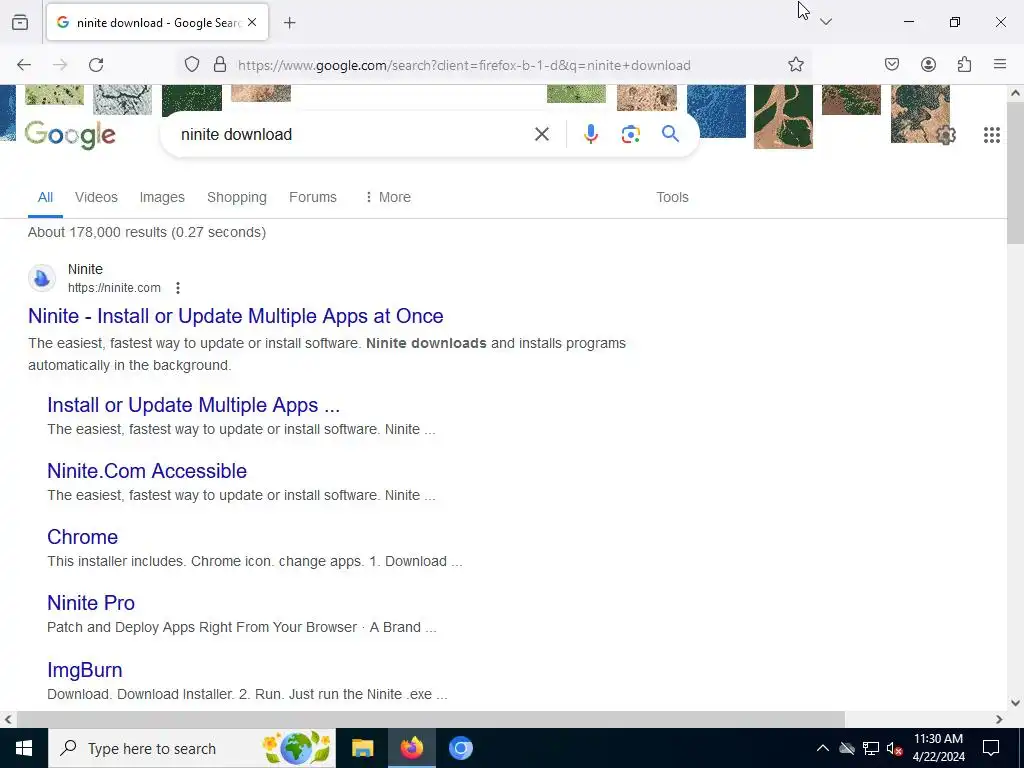Switch to Shopping results tab
The image size is (1024, 768).
(236, 197)
